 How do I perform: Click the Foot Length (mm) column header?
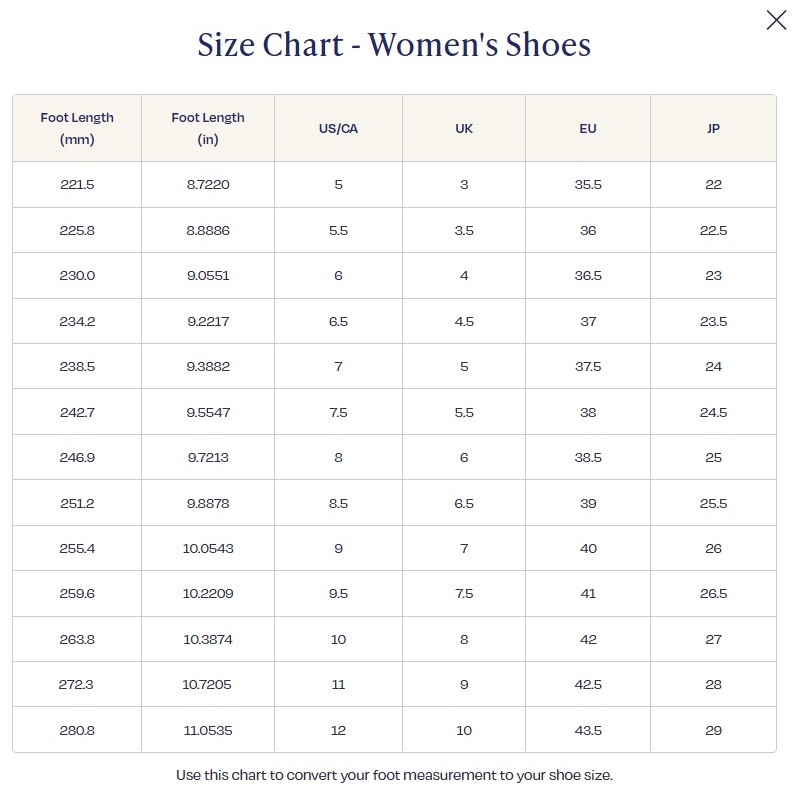click(77, 128)
